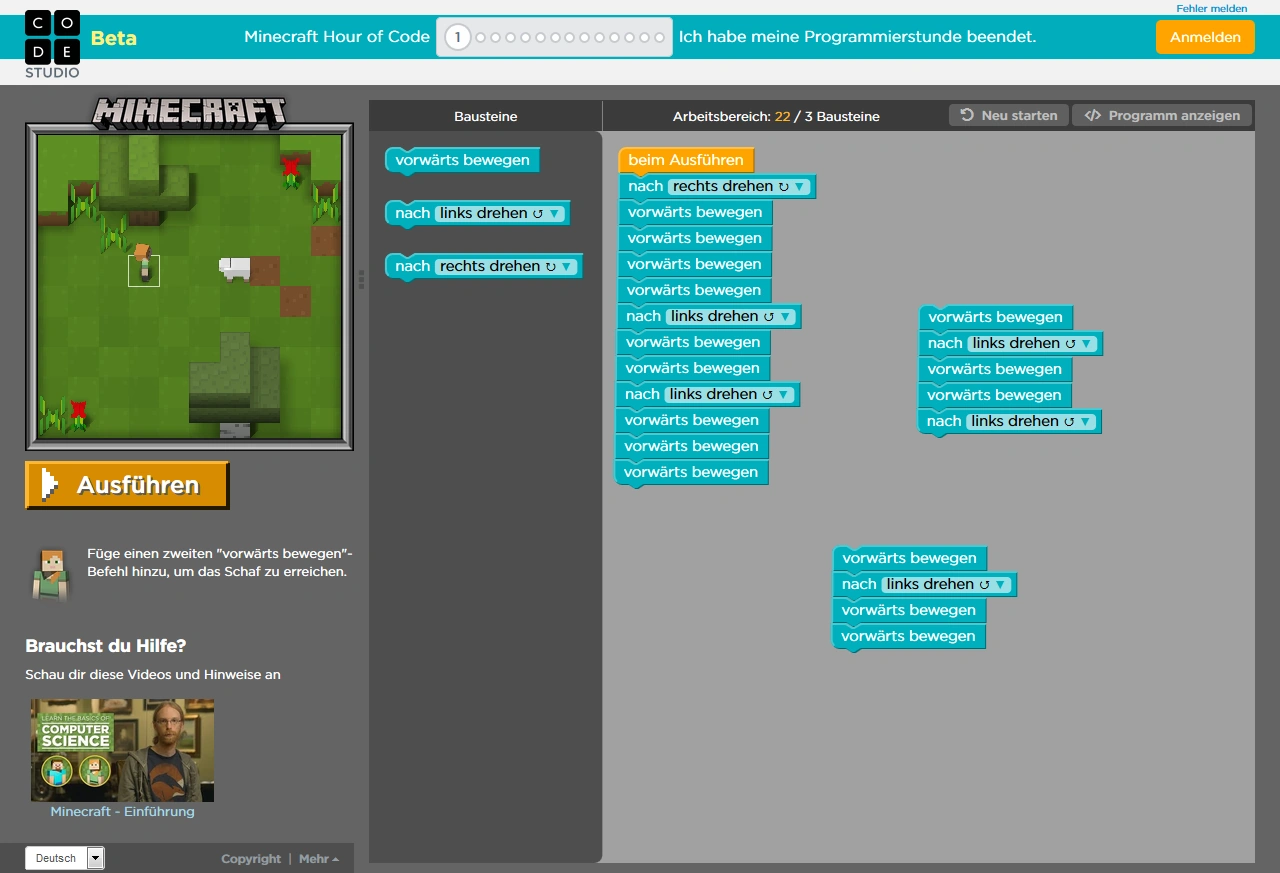Open the toolbox 'nach links drehen' dropdown

click(x=500, y=213)
